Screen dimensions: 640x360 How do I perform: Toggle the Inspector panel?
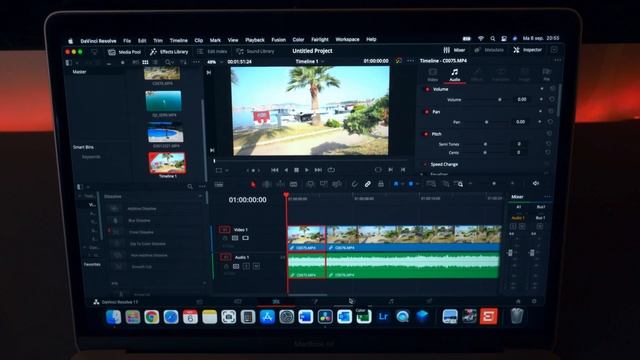click(x=527, y=50)
